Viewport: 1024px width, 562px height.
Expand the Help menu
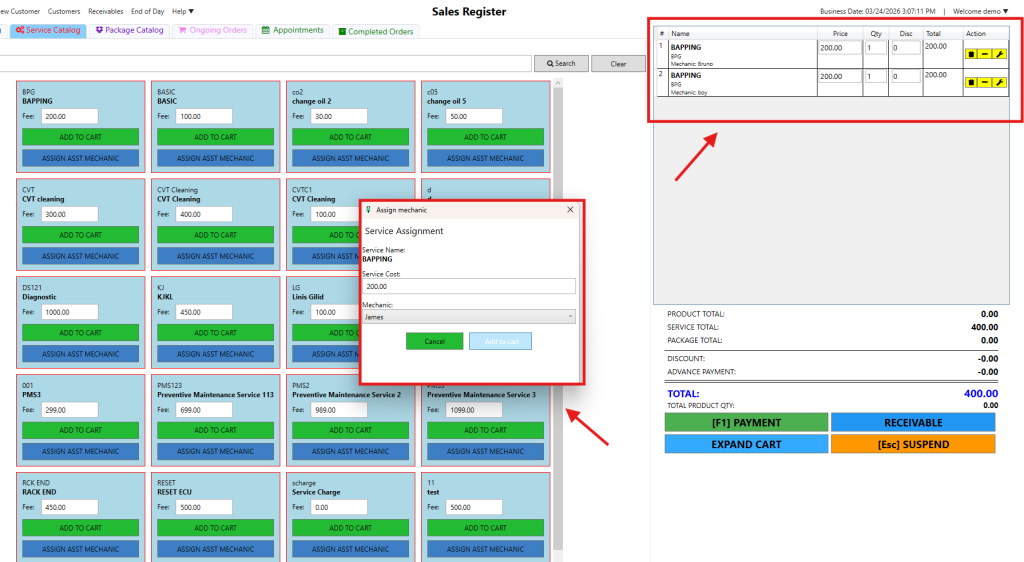tap(183, 11)
